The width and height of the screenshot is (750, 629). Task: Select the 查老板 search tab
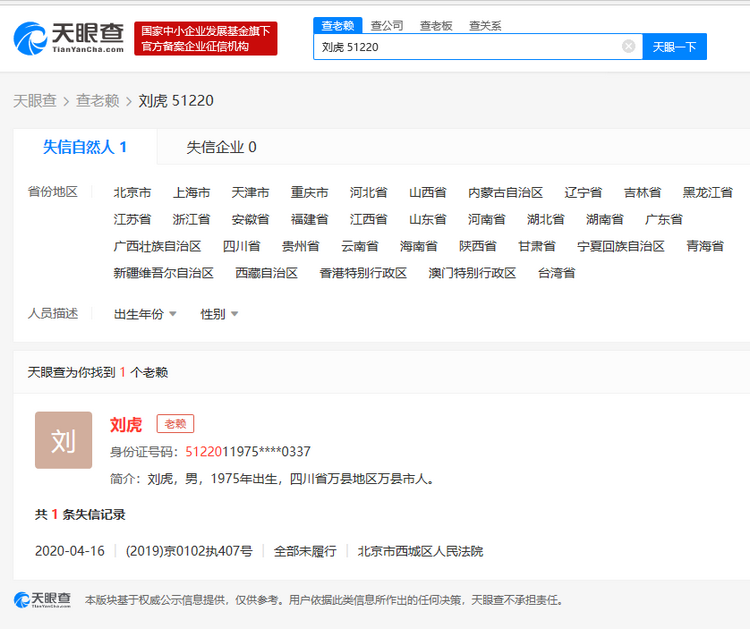tap(436, 25)
